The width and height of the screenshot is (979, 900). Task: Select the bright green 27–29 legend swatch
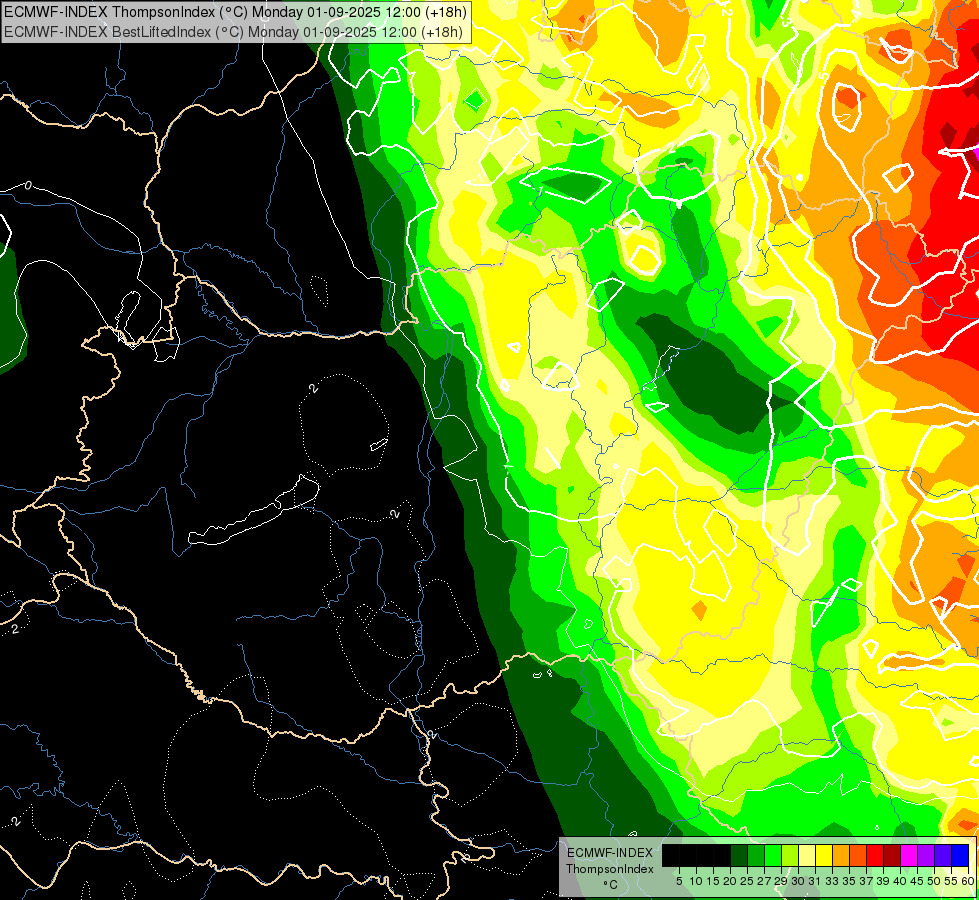pos(773,855)
